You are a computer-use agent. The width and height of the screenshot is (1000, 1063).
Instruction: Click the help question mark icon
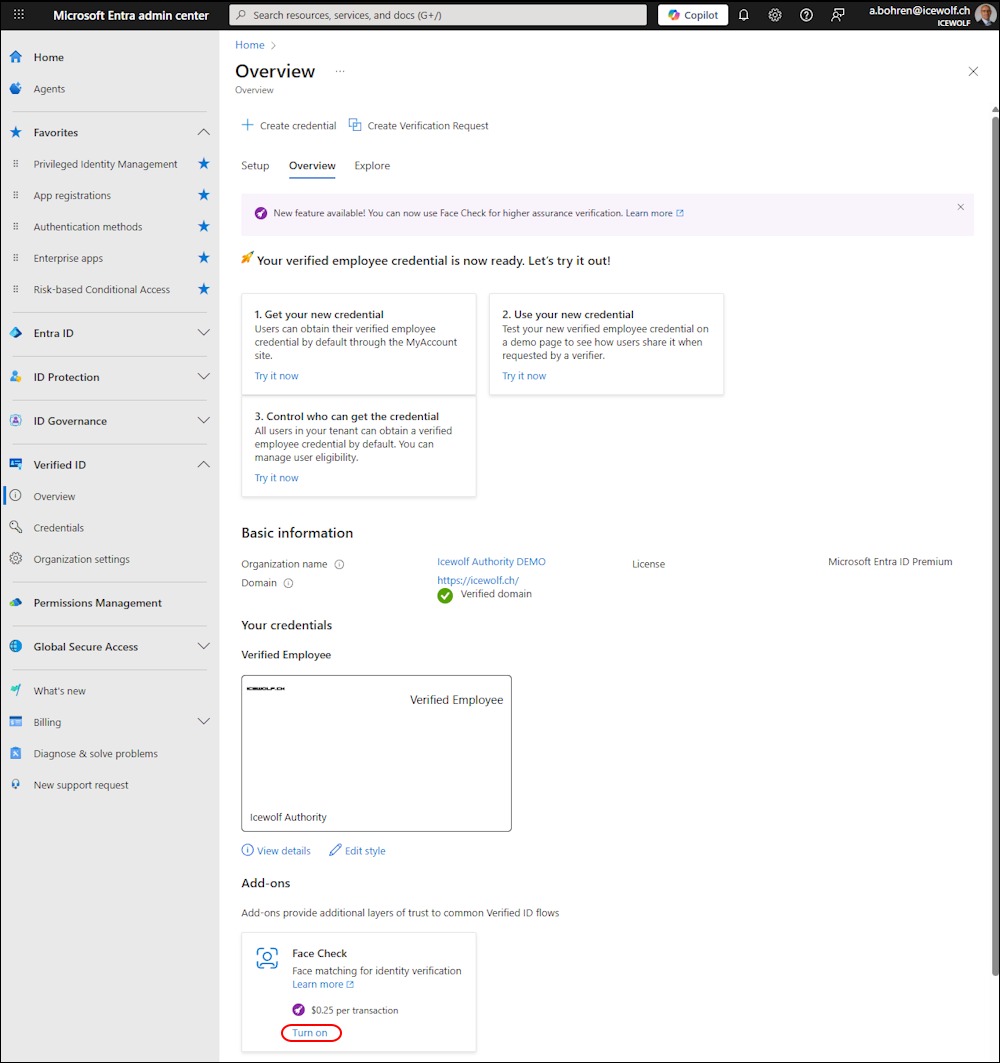pyautogui.click(x=806, y=15)
